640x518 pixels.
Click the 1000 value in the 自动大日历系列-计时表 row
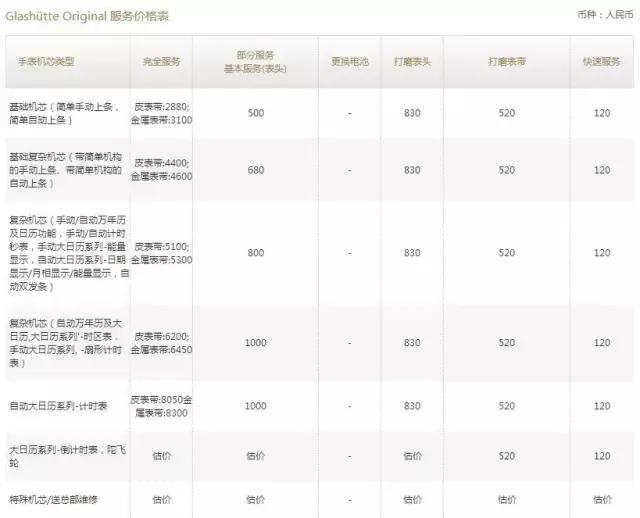(x=256, y=406)
